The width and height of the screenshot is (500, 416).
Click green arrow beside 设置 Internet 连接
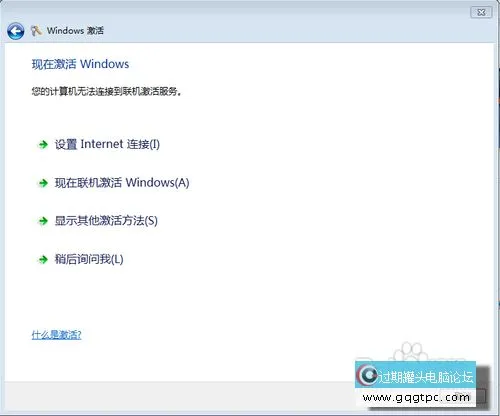tap(43, 145)
